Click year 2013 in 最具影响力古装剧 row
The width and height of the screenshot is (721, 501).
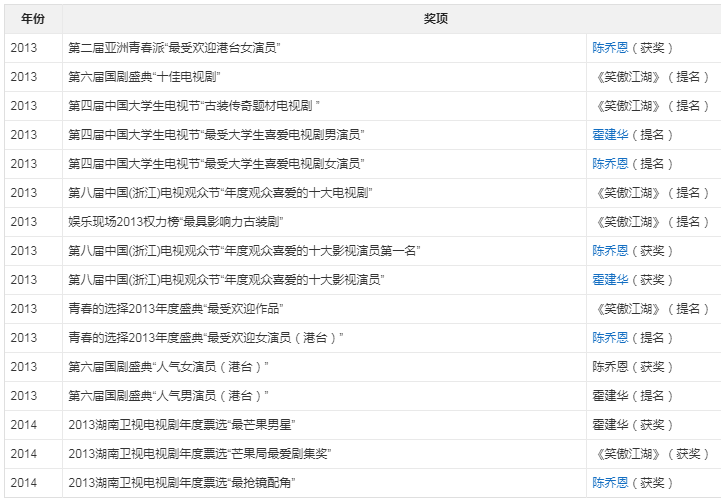(x=23, y=222)
